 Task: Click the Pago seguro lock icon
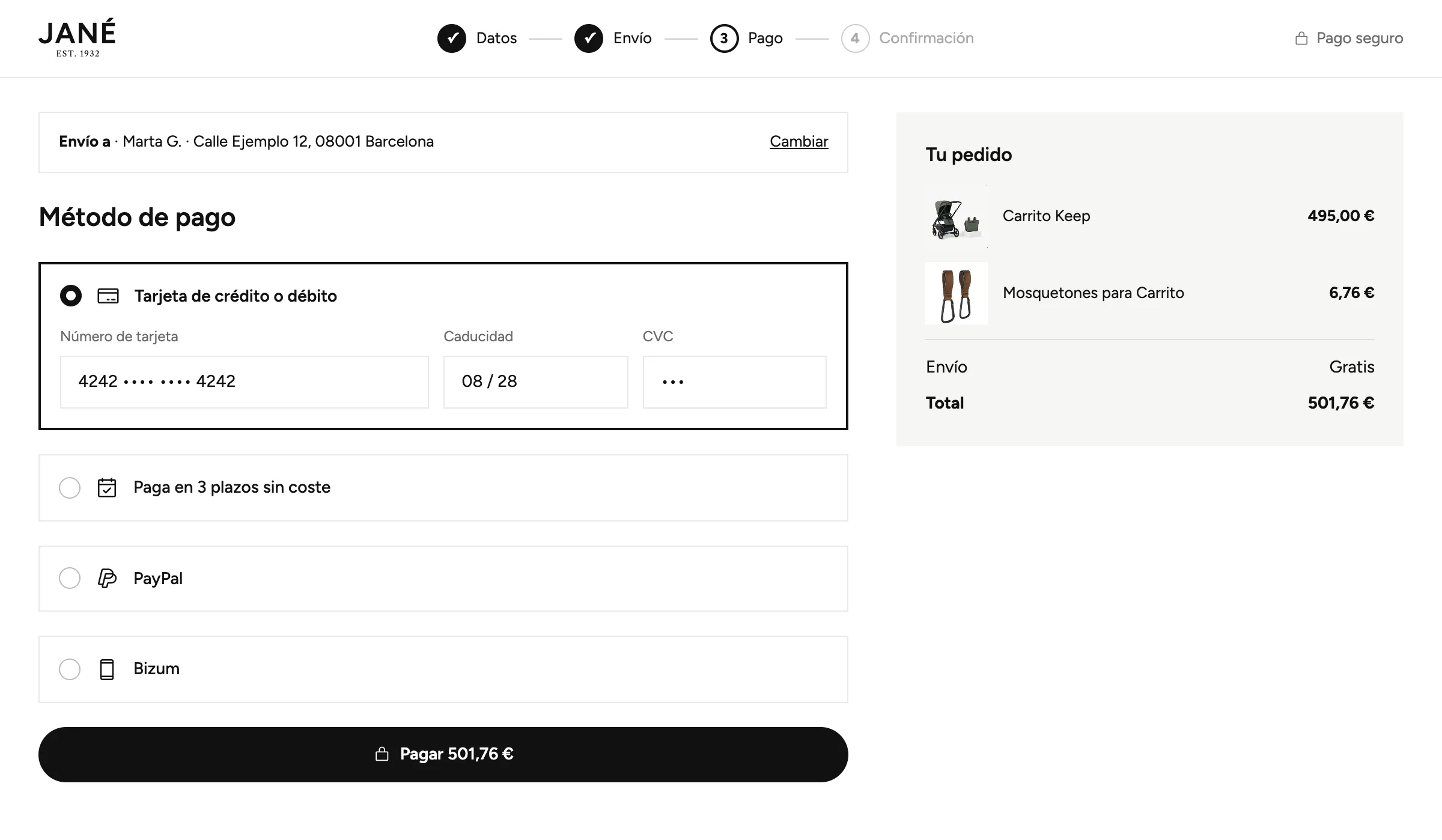click(x=1301, y=38)
